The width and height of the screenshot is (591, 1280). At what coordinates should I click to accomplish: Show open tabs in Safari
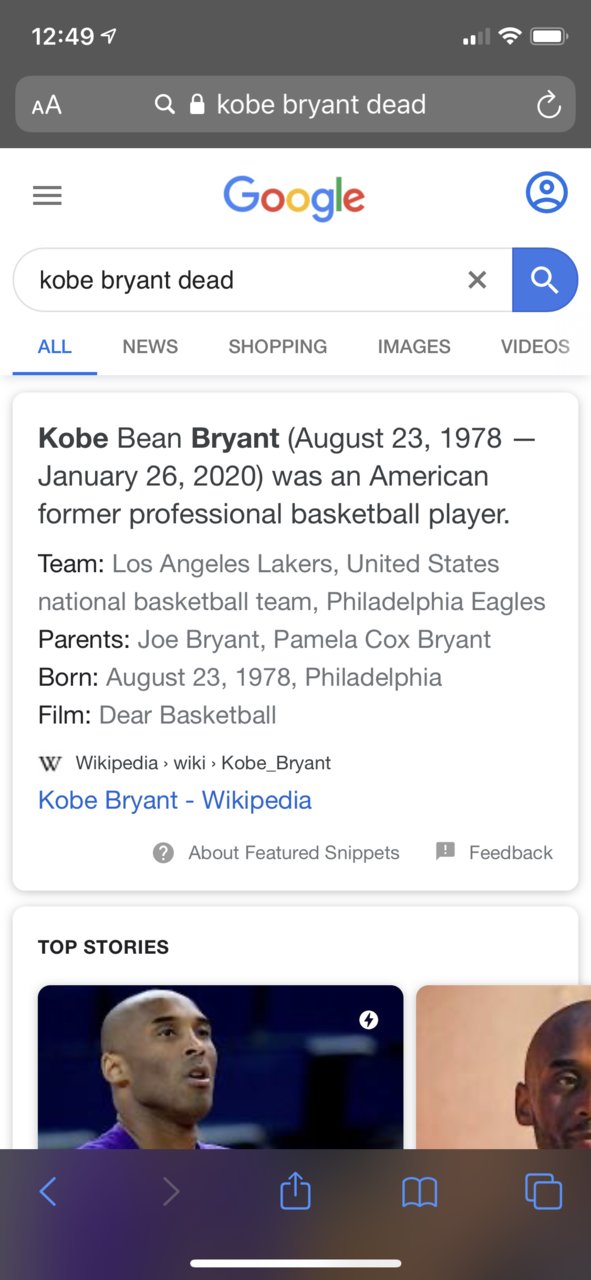[x=543, y=1191]
